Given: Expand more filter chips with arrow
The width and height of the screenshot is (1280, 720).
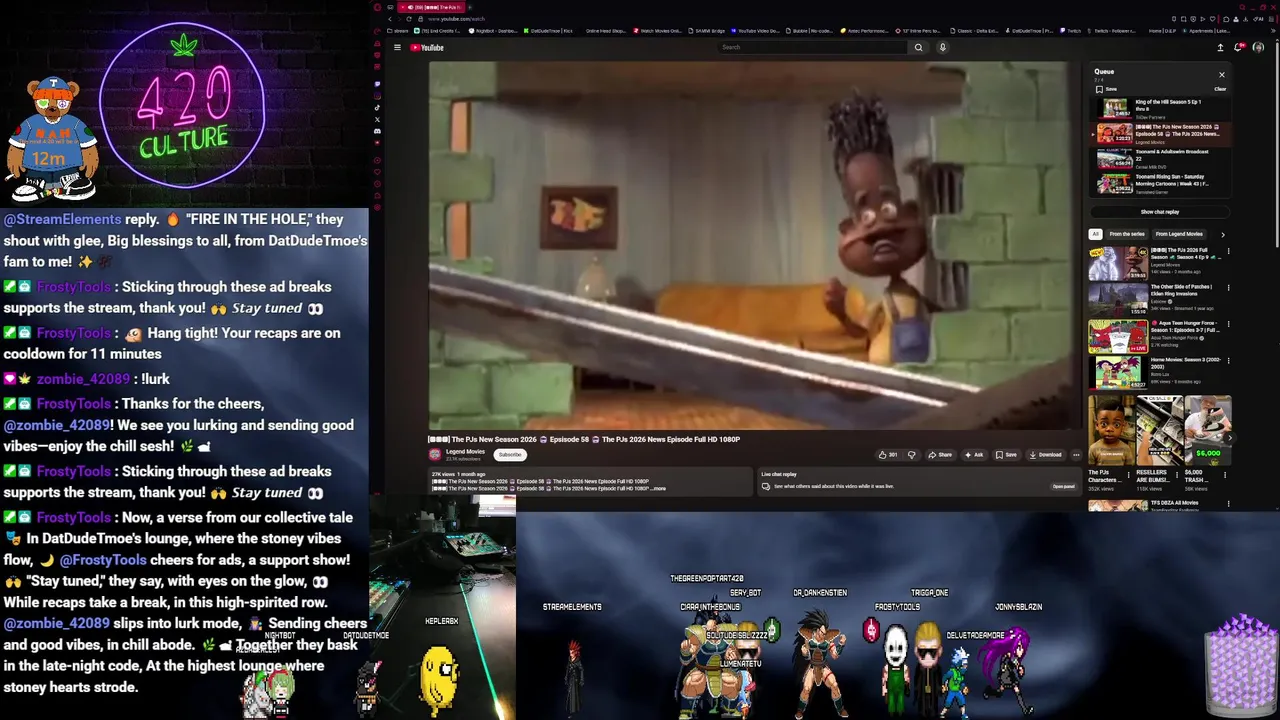Looking at the screenshot, I should pos(1222,234).
